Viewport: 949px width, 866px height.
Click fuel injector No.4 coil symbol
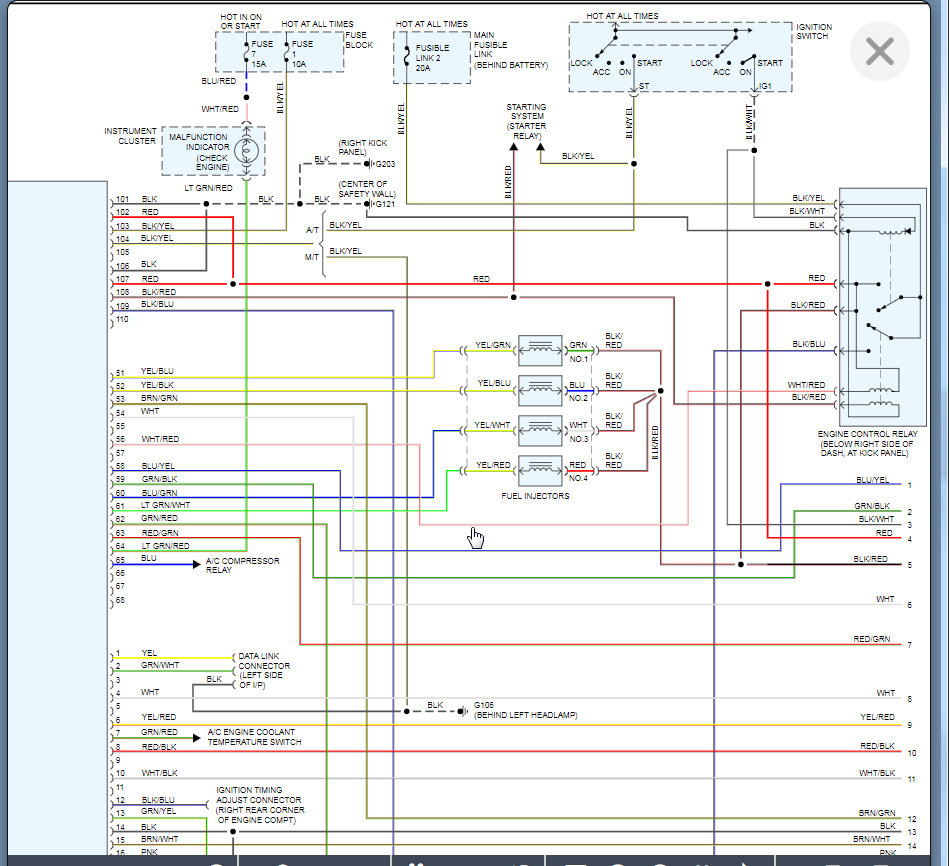pos(540,470)
